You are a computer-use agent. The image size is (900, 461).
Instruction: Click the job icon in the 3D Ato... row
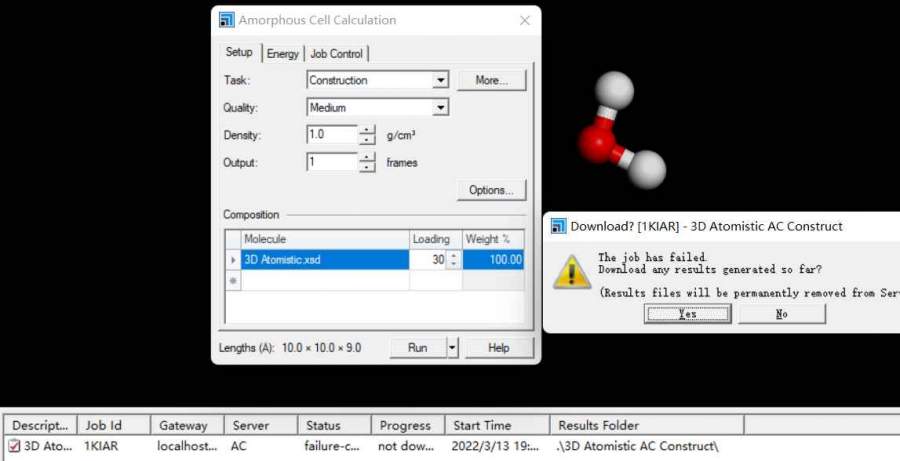[14, 446]
